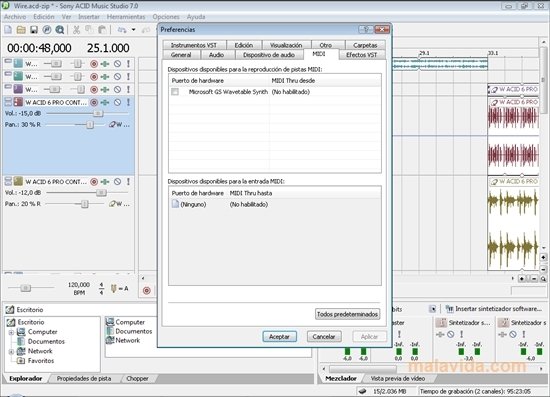The width and height of the screenshot is (550, 397).
Task: Click the record button in transport bar
Action: (147, 290)
